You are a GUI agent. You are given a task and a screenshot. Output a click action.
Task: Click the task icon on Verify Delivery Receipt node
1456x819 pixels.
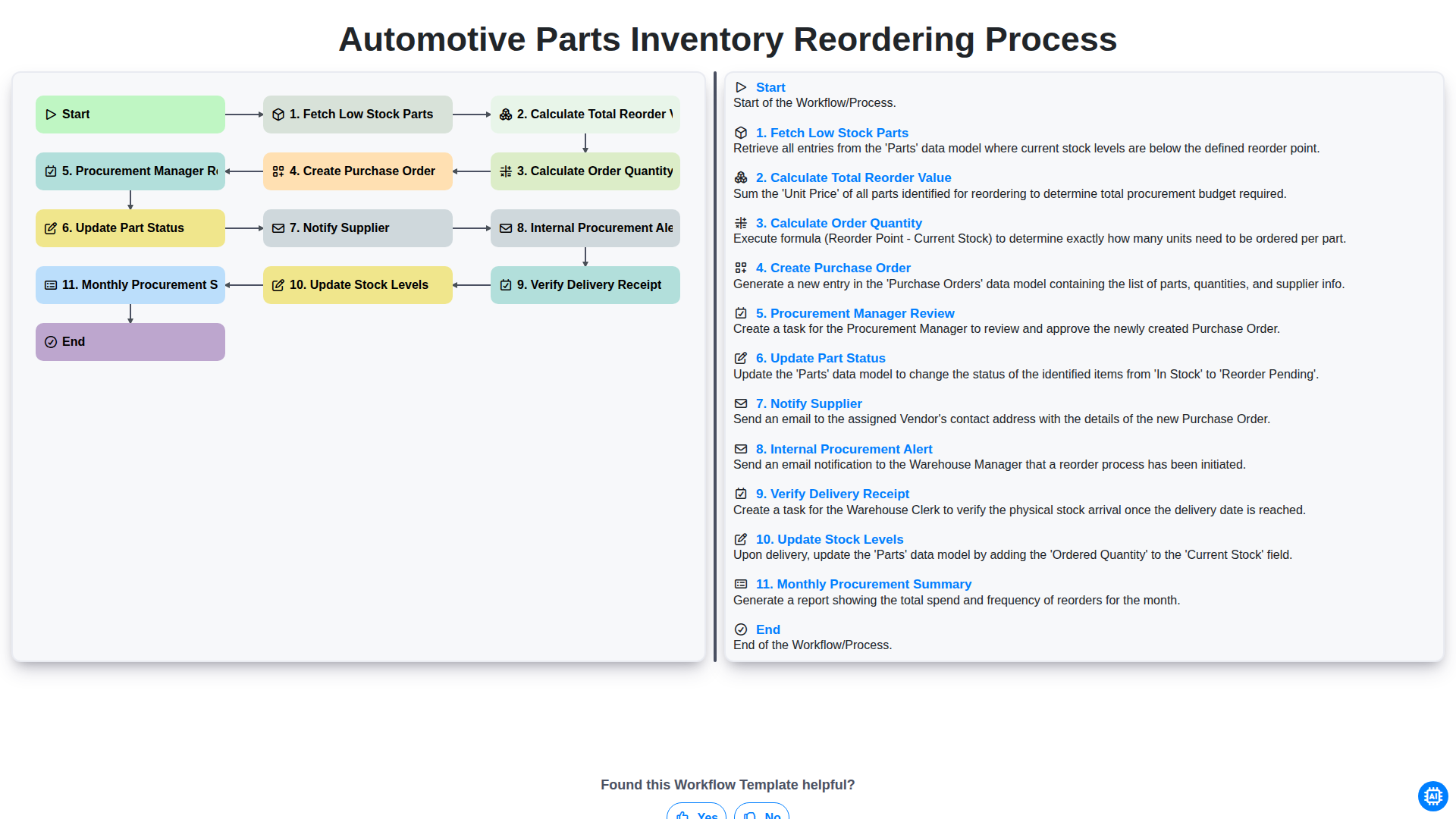coord(506,285)
